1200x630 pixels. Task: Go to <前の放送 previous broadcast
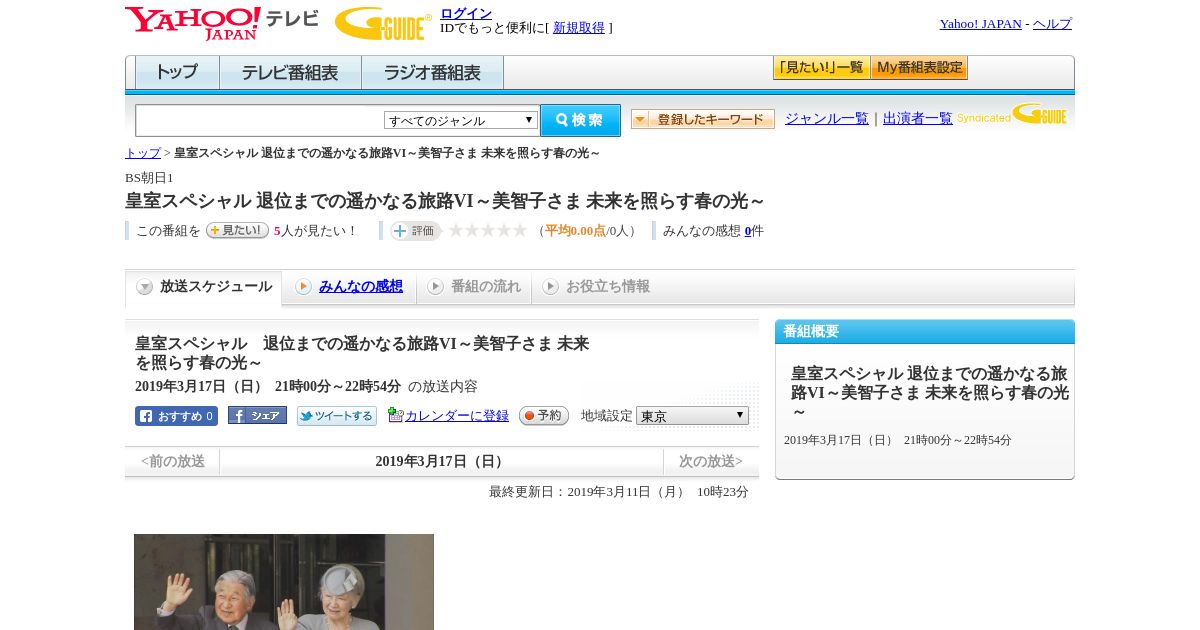coord(173,462)
